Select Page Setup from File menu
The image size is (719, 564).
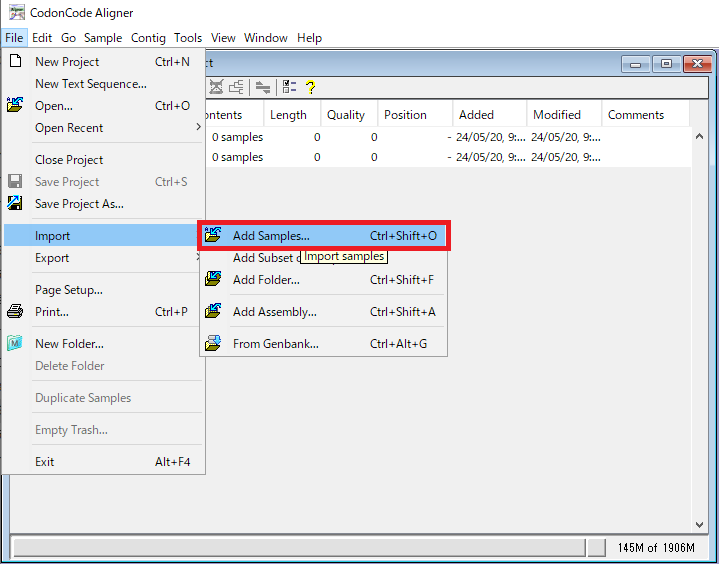tap(69, 290)
